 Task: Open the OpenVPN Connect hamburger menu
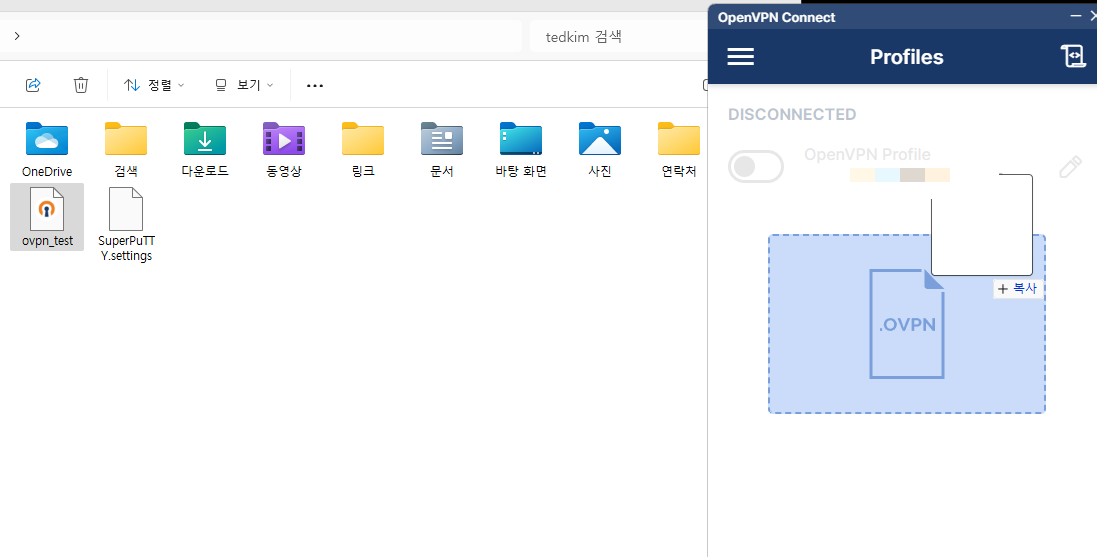point(740,57)
